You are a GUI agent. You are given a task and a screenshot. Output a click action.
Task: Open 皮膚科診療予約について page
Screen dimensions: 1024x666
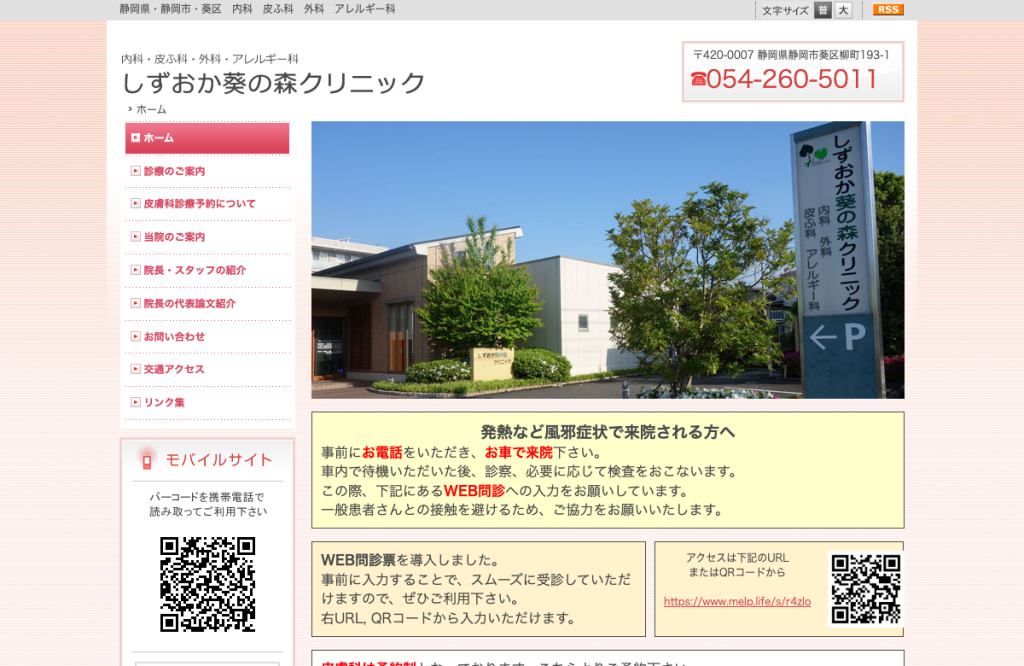[199, 204]
